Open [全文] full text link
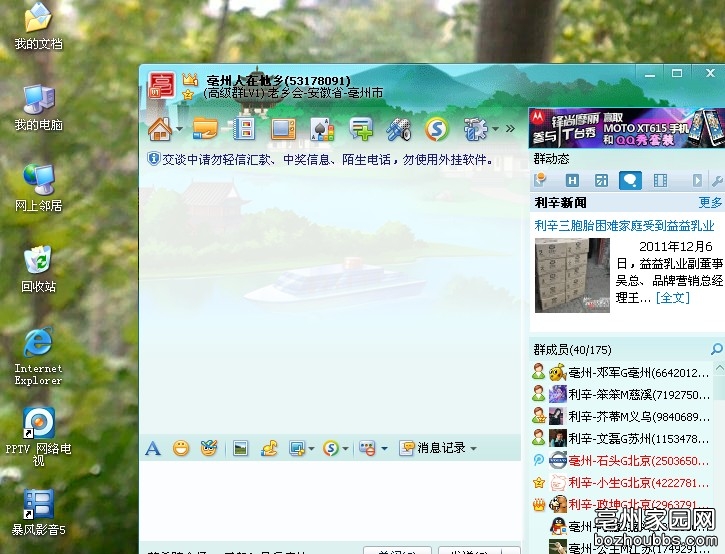Image resolution: width=725 pixels, height=554 pixels. 673,297
